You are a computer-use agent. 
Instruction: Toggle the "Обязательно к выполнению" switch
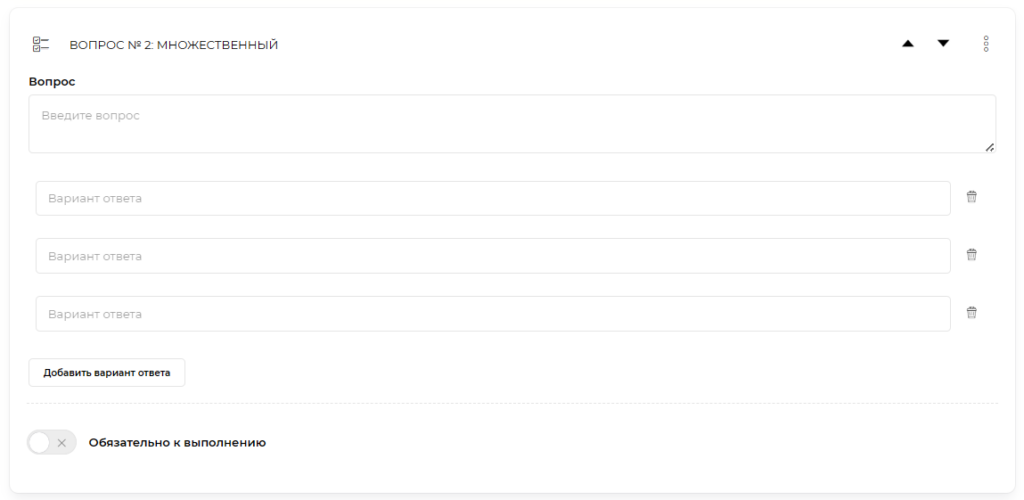click(52, 442)
